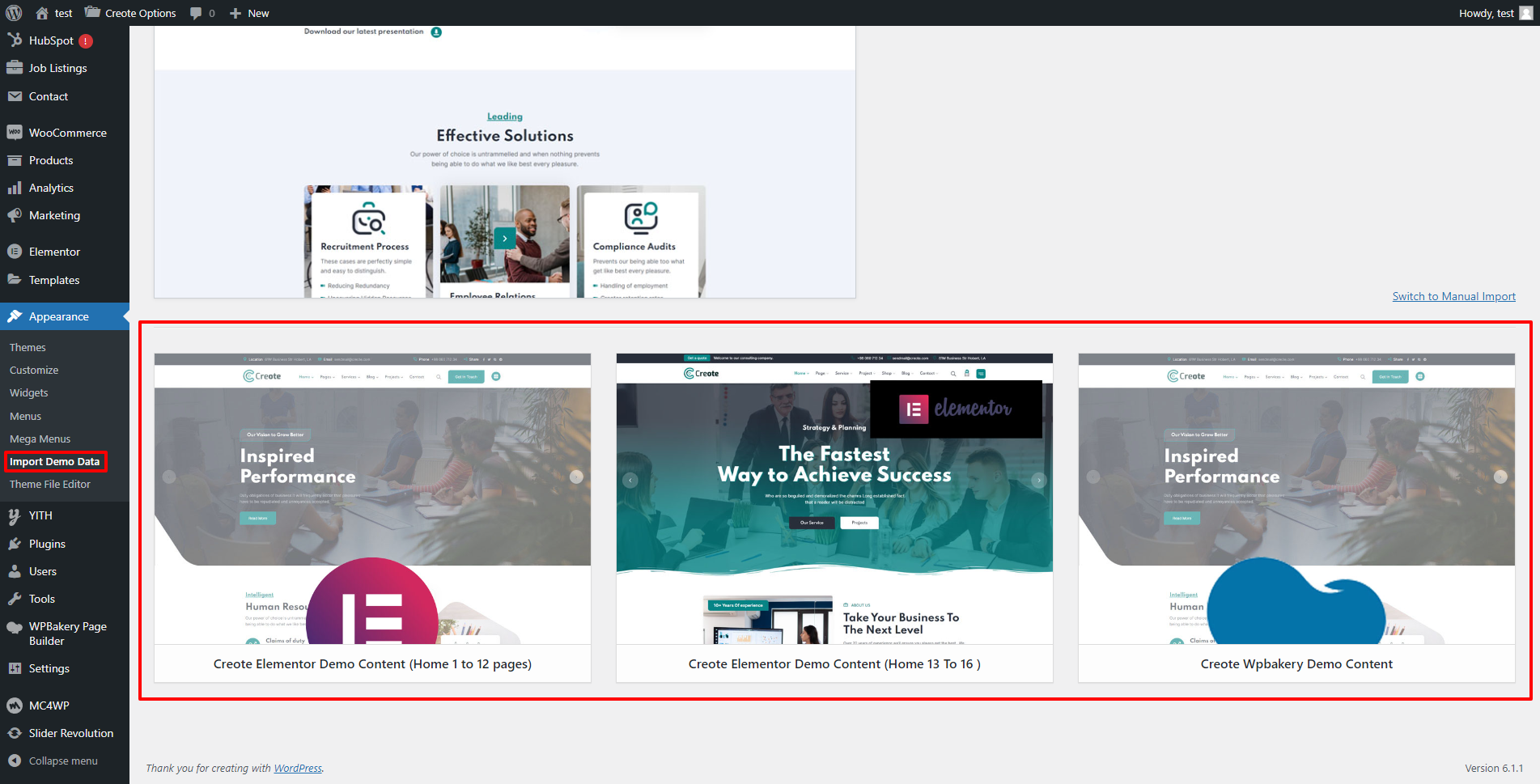The width and height of the screenshot is (1540, 784).
Task: Open Themes submenu item
Action: [x=28, y=347]
